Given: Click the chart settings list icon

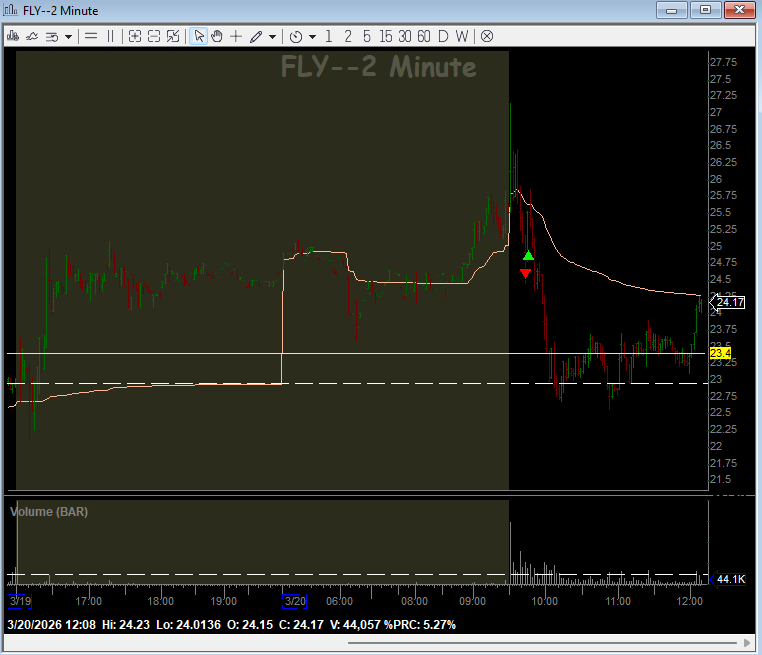Looking at the screenshot, I should coord(52,37).
